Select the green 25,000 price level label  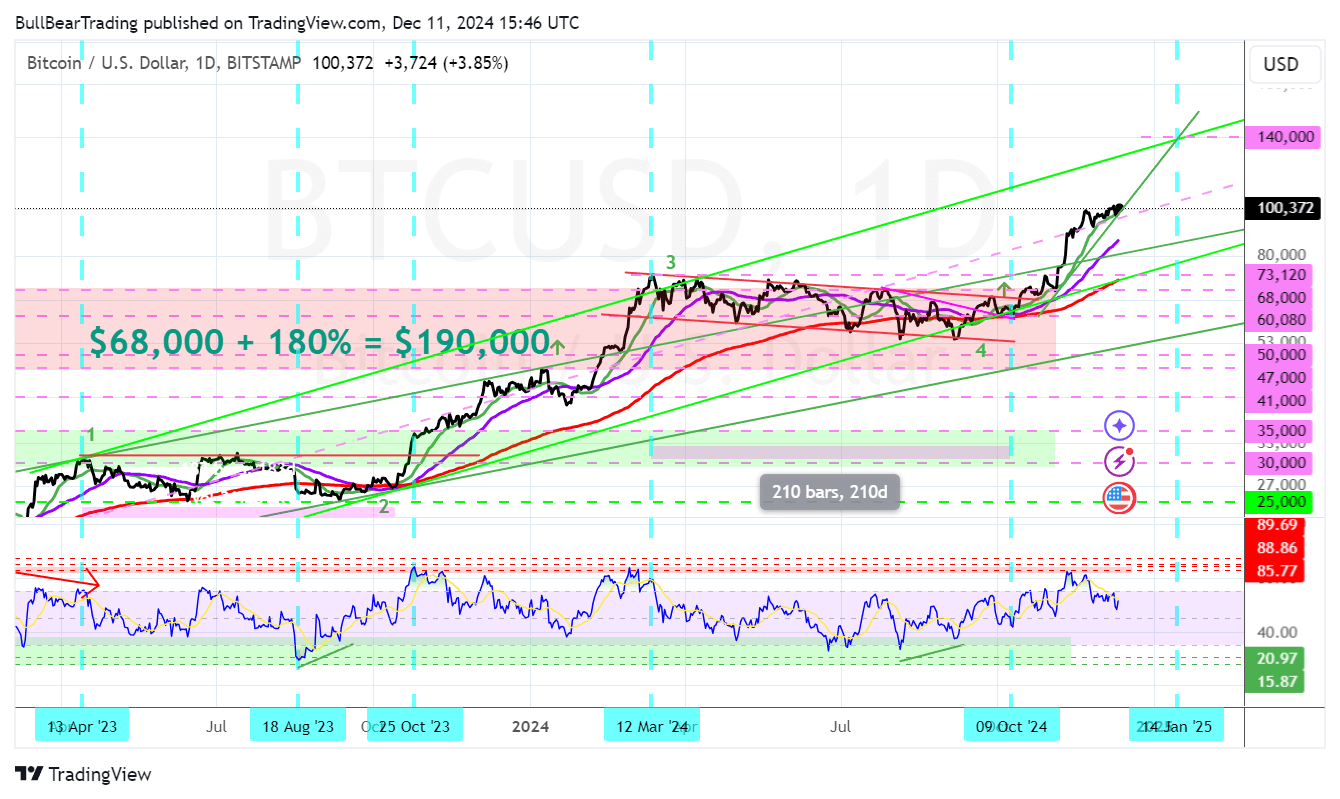pos(1283,501)
